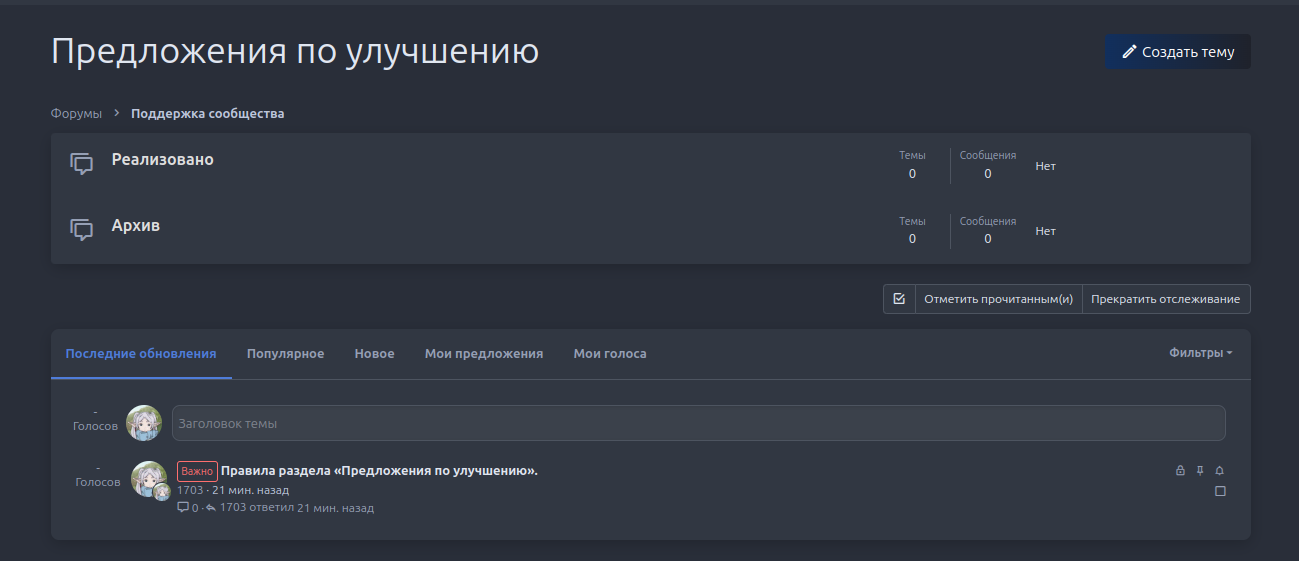Click the thread's 21 мин. назад timestamp
This screenshot has height=561, width=1299.
tap(250, 490)
